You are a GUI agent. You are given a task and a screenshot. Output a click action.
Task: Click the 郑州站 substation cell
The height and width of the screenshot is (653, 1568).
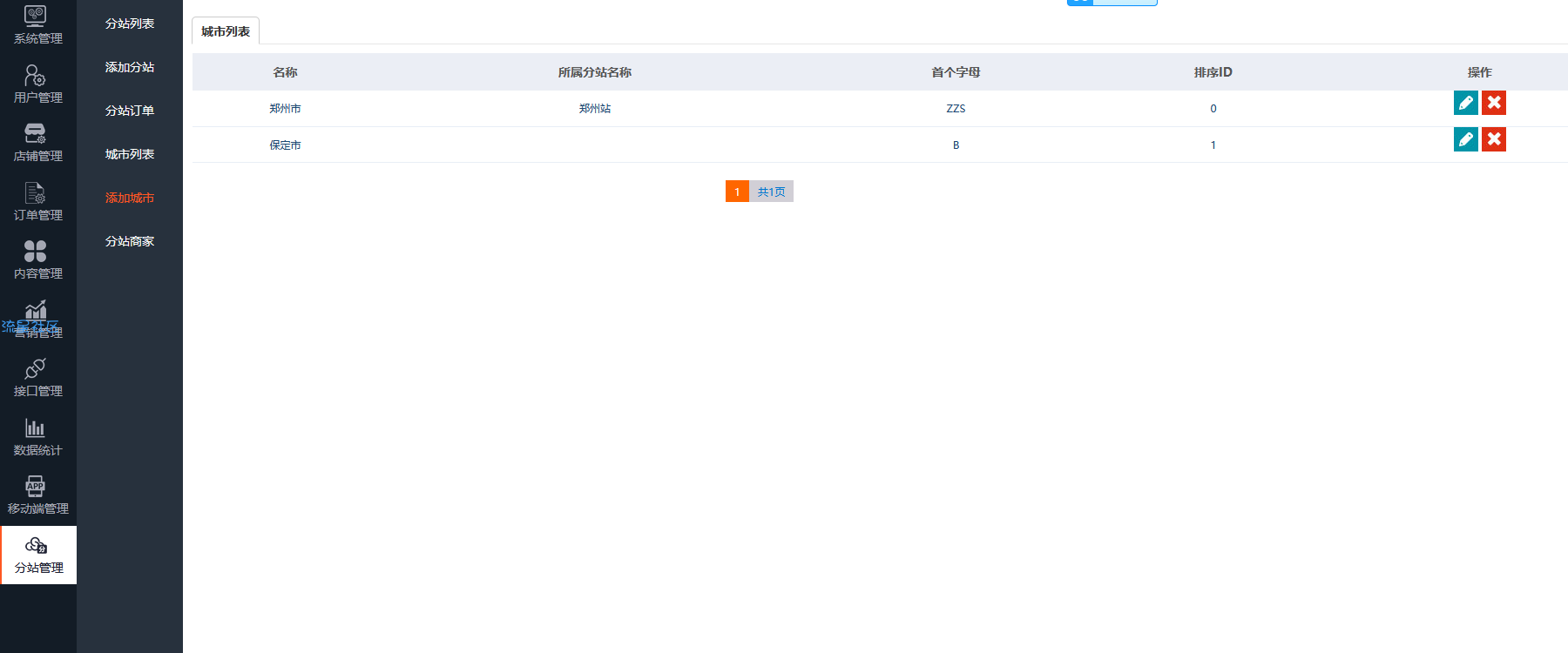[595, 109]
